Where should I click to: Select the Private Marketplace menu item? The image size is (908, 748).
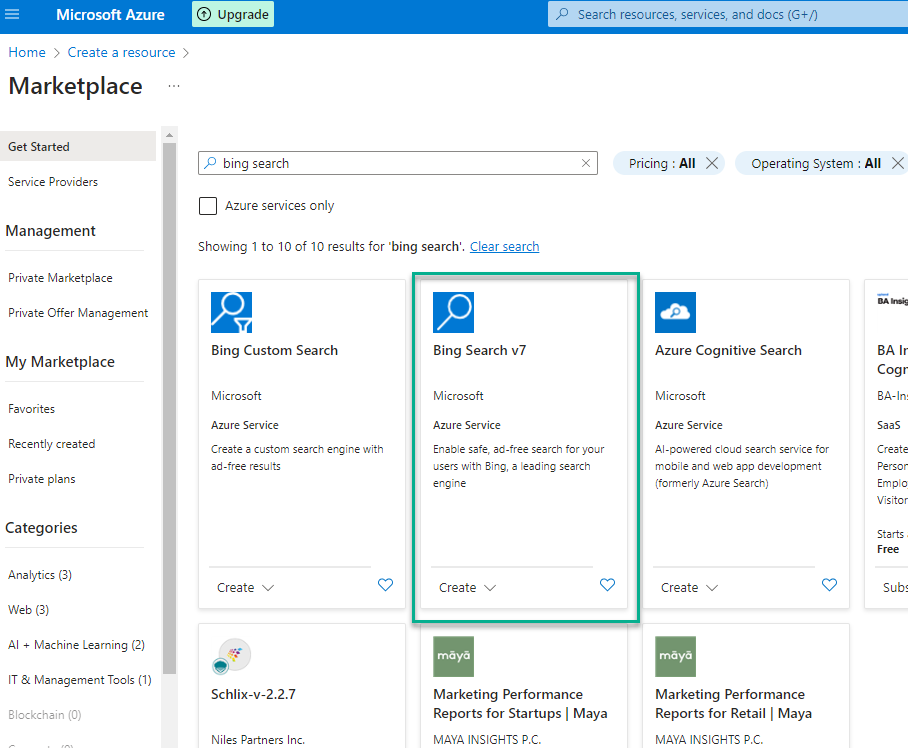pyautogui.click(x=60, y=278)
